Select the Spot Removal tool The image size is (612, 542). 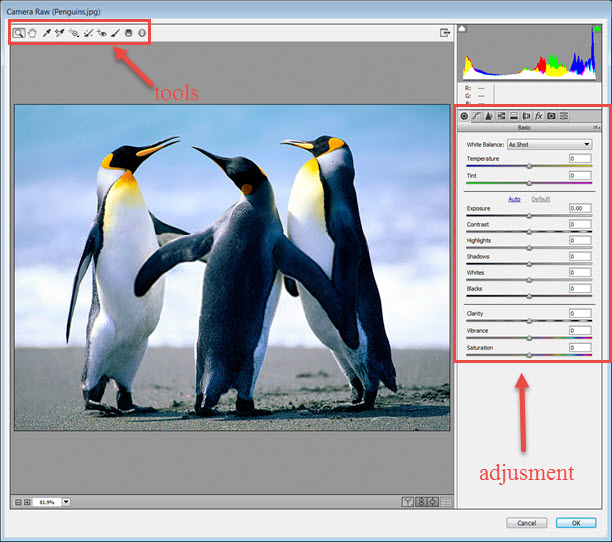coord(89,33)
